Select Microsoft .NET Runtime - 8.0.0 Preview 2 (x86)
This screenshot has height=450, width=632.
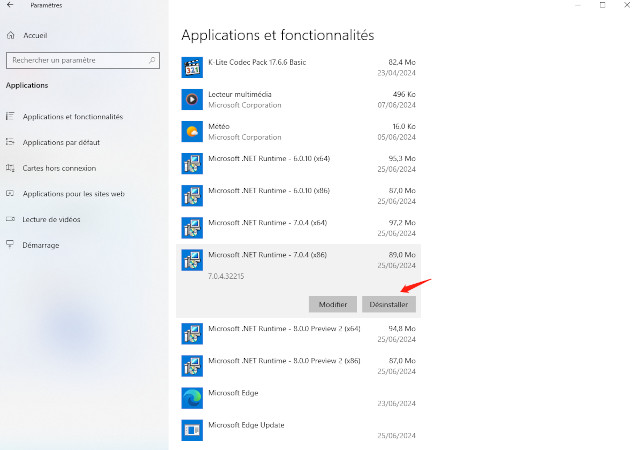coord(284,361)
